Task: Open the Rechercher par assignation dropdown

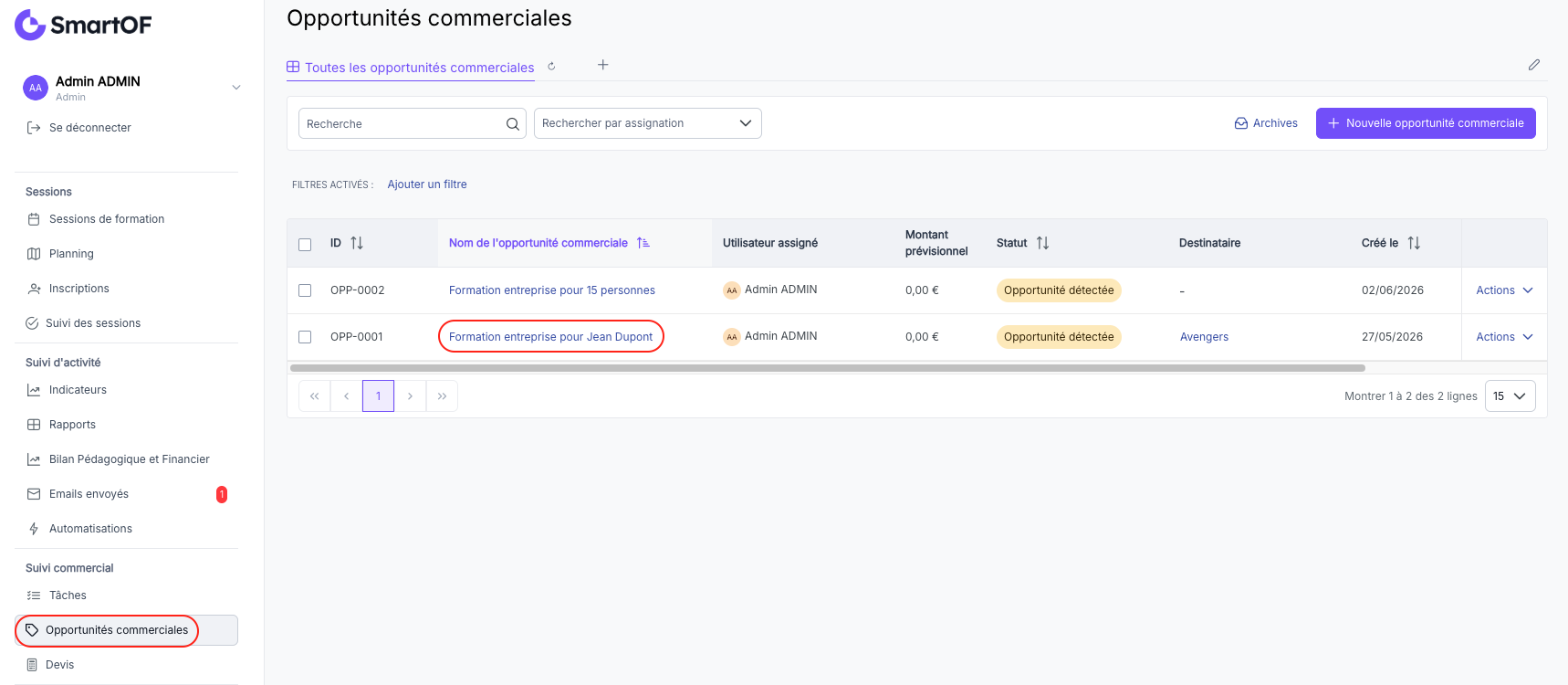Action: 648,123
